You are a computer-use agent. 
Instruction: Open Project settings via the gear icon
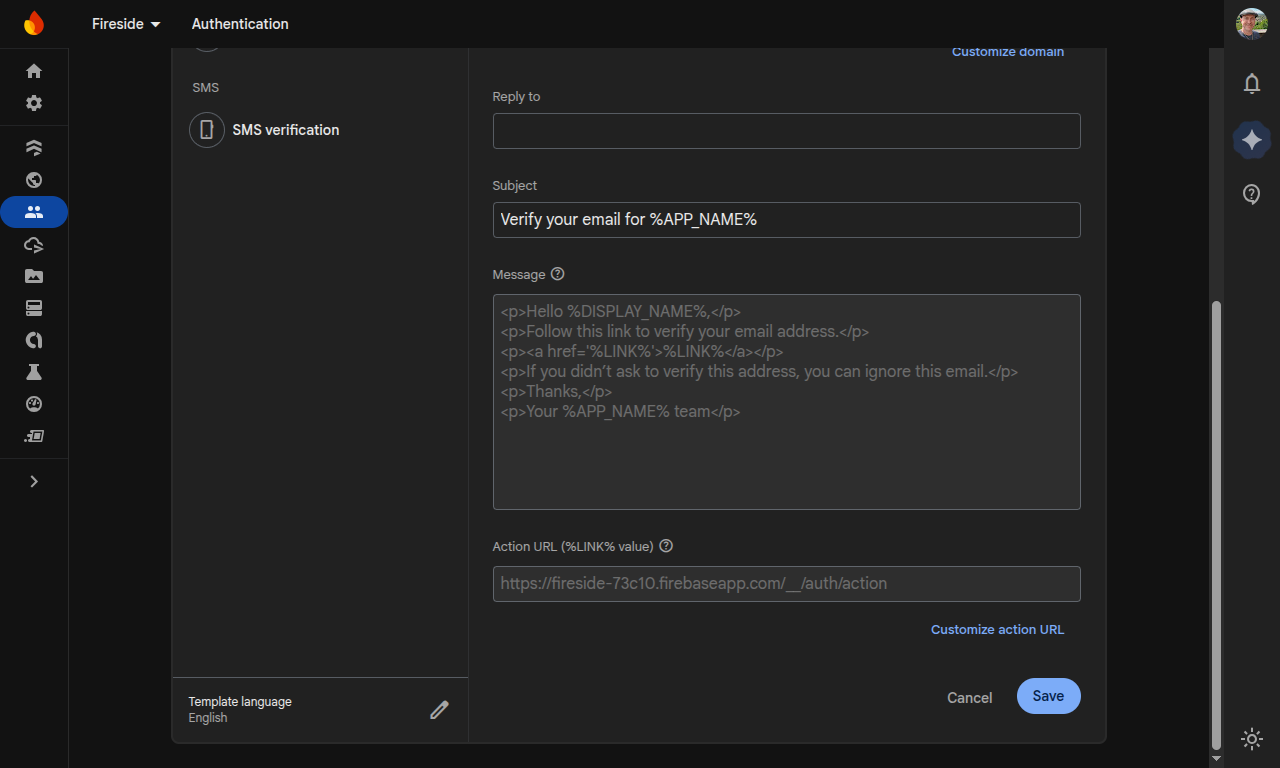(x=33, y=103)
